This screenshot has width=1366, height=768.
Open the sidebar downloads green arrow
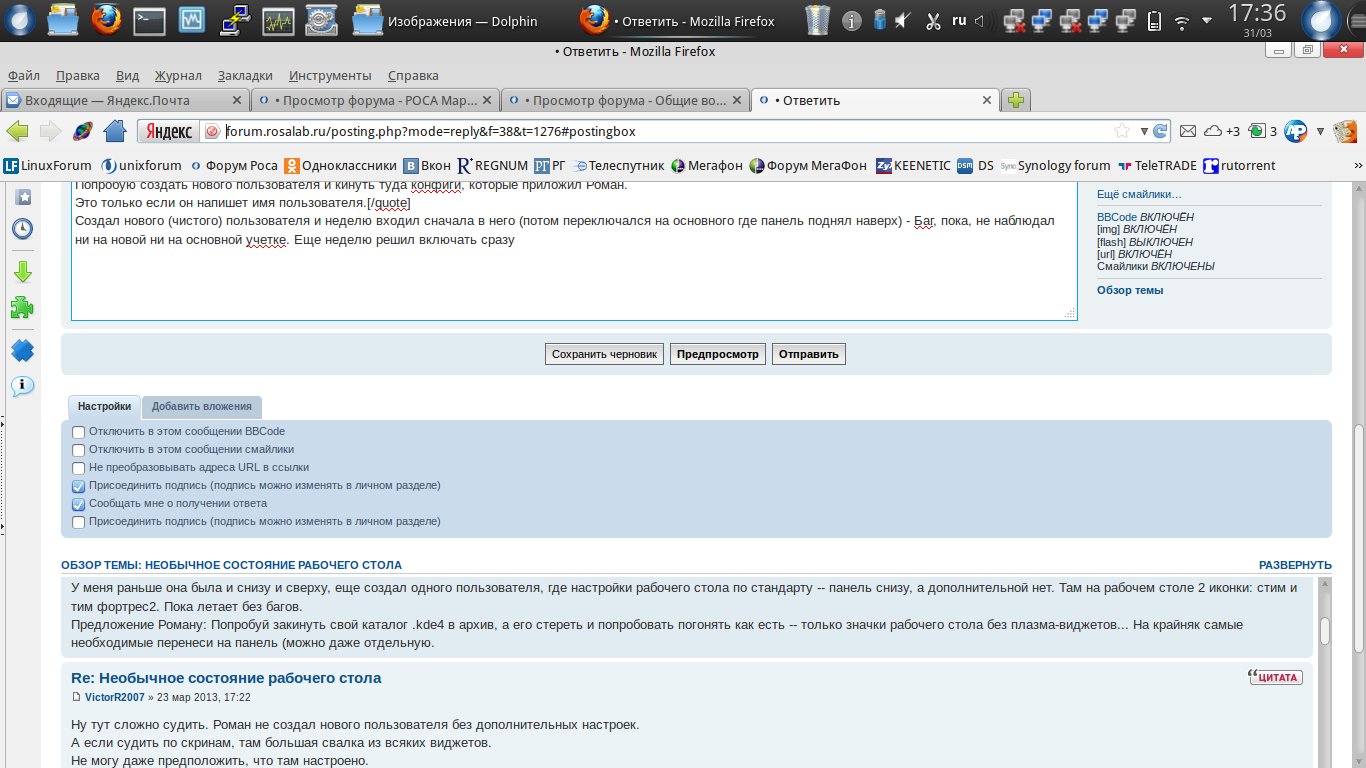22,272
